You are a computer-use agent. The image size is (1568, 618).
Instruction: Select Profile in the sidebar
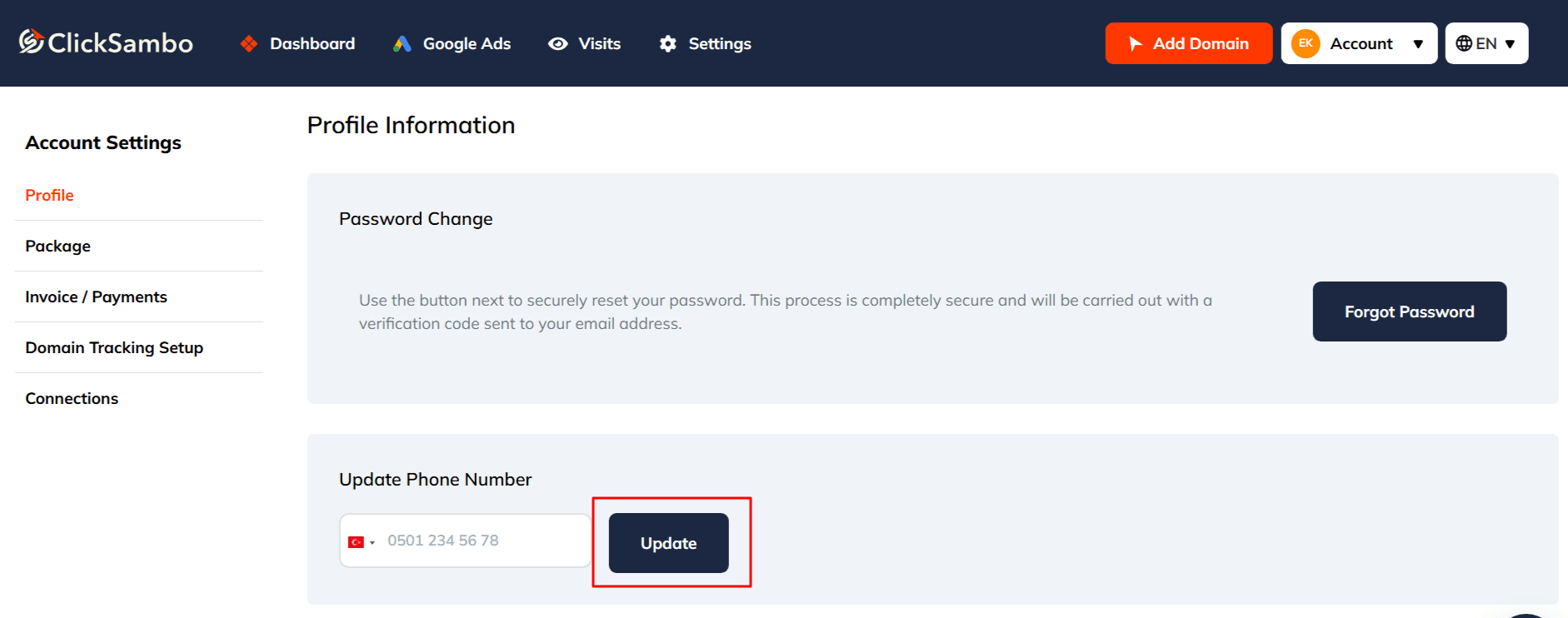coord(49,195)
